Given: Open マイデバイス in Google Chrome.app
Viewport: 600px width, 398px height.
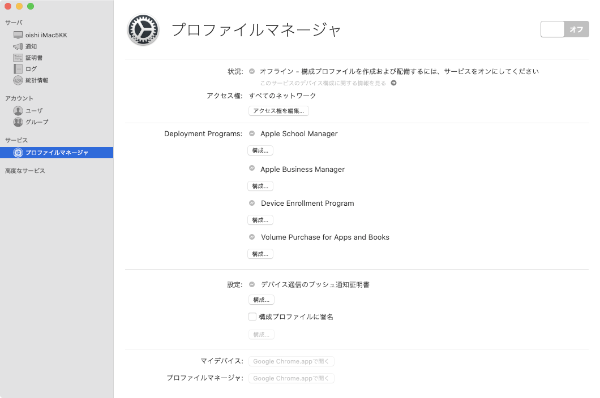Looking at the screenshot, I should point(291,361).
